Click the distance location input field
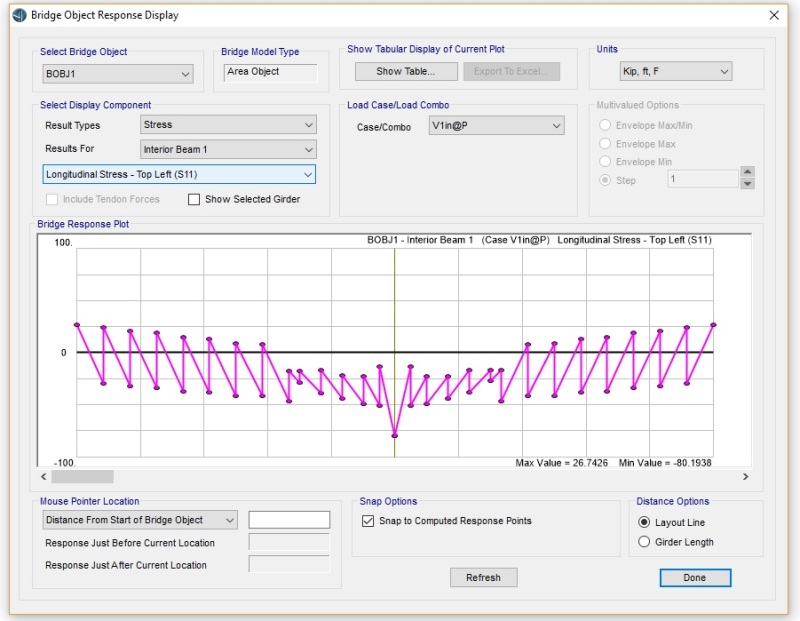This screenshot has height=621, width=800. (289, 520)
